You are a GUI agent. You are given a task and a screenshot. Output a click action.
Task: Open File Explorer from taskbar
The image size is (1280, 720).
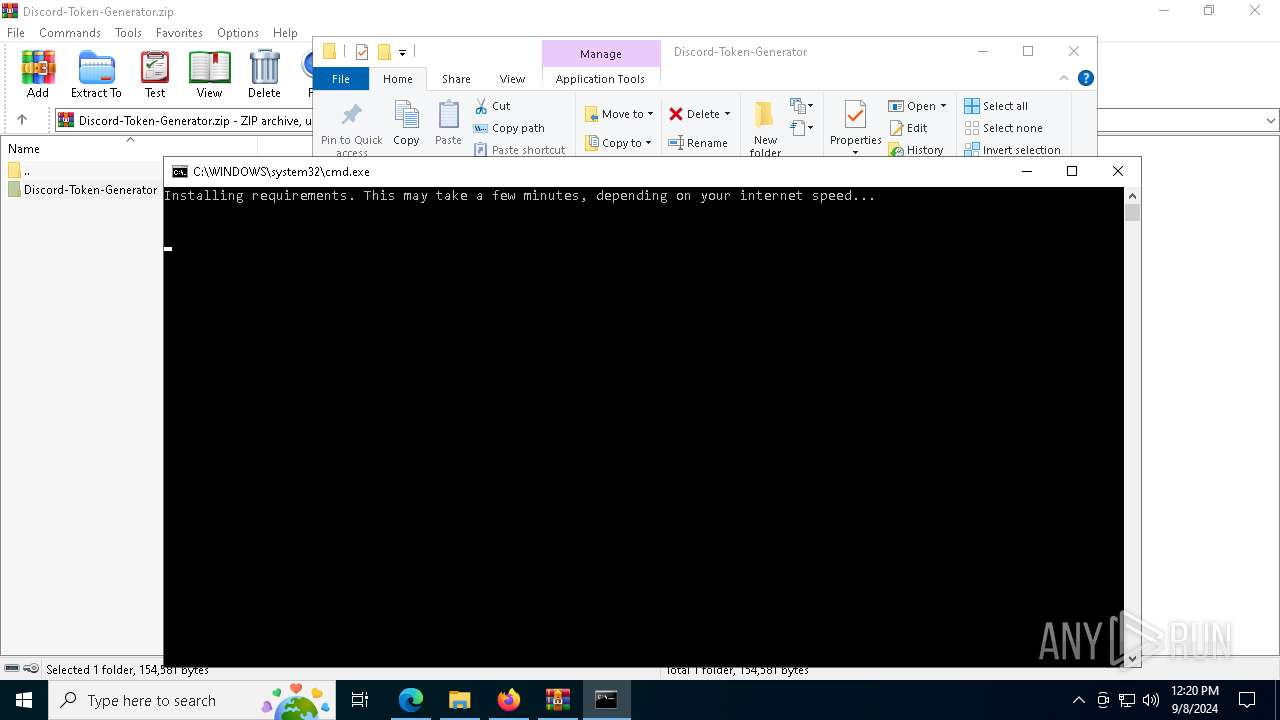(460, 700)
